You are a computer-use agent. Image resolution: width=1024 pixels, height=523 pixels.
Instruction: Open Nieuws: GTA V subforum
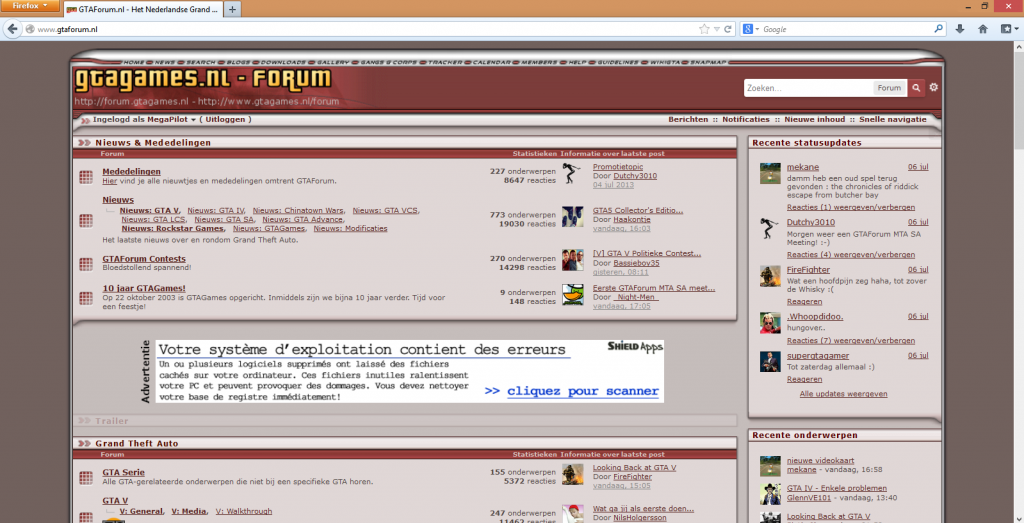149,210
